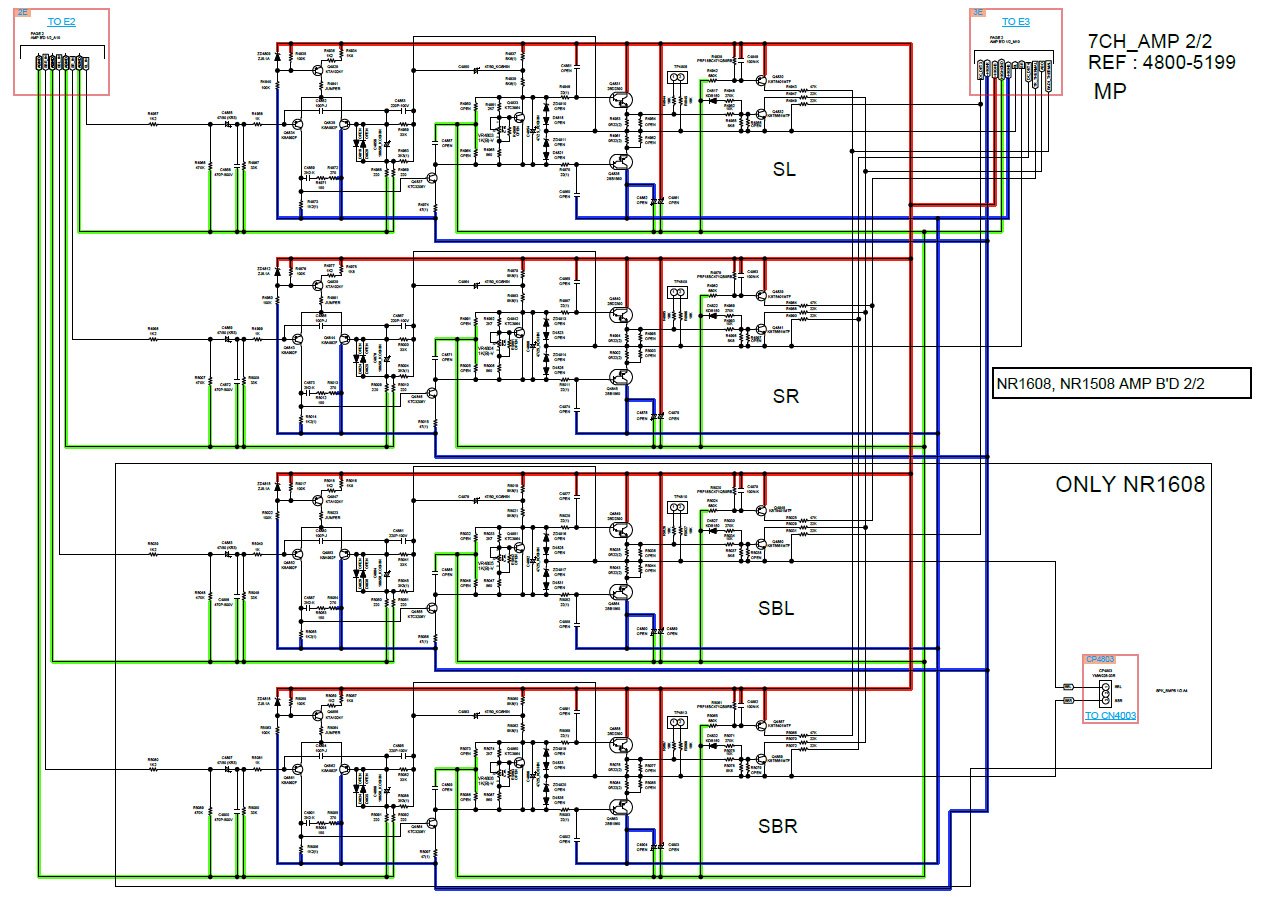This screenshot has width=1266, height=899.
Task: Click the ONLY NR1608 annotation text
Action: click(x=1130, y=484)
